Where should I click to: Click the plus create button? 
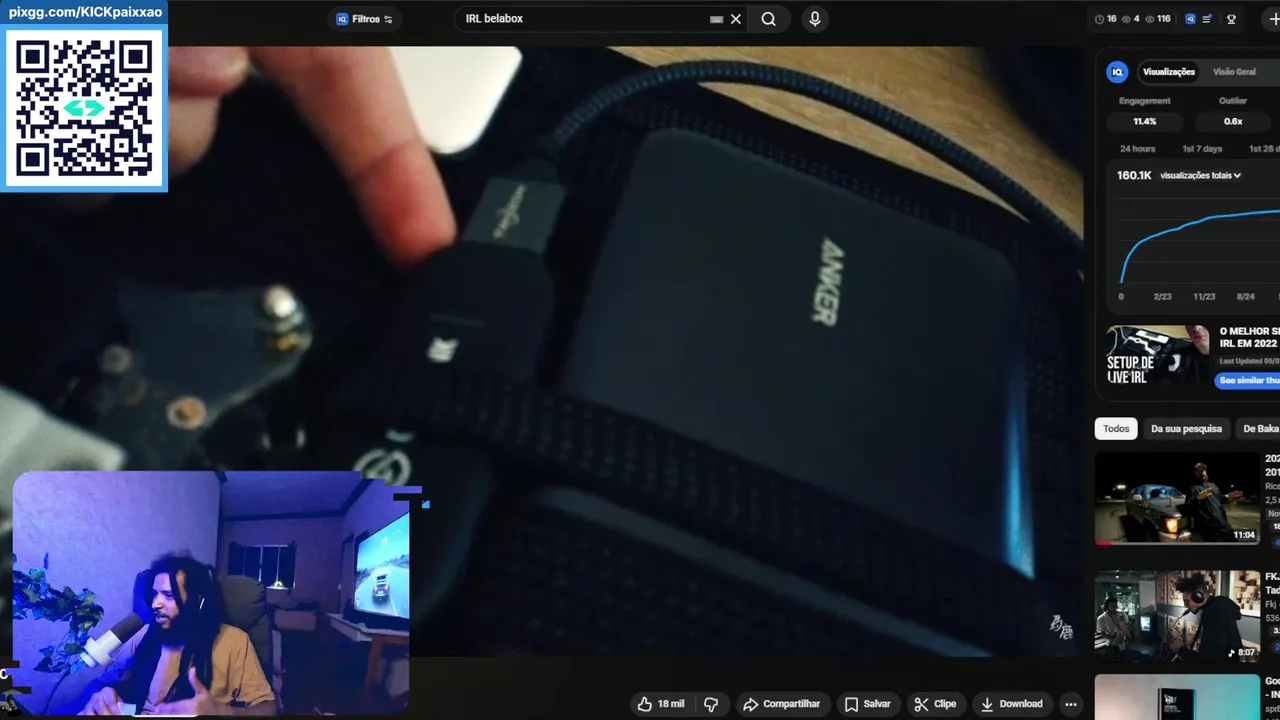pos(1272,19)
